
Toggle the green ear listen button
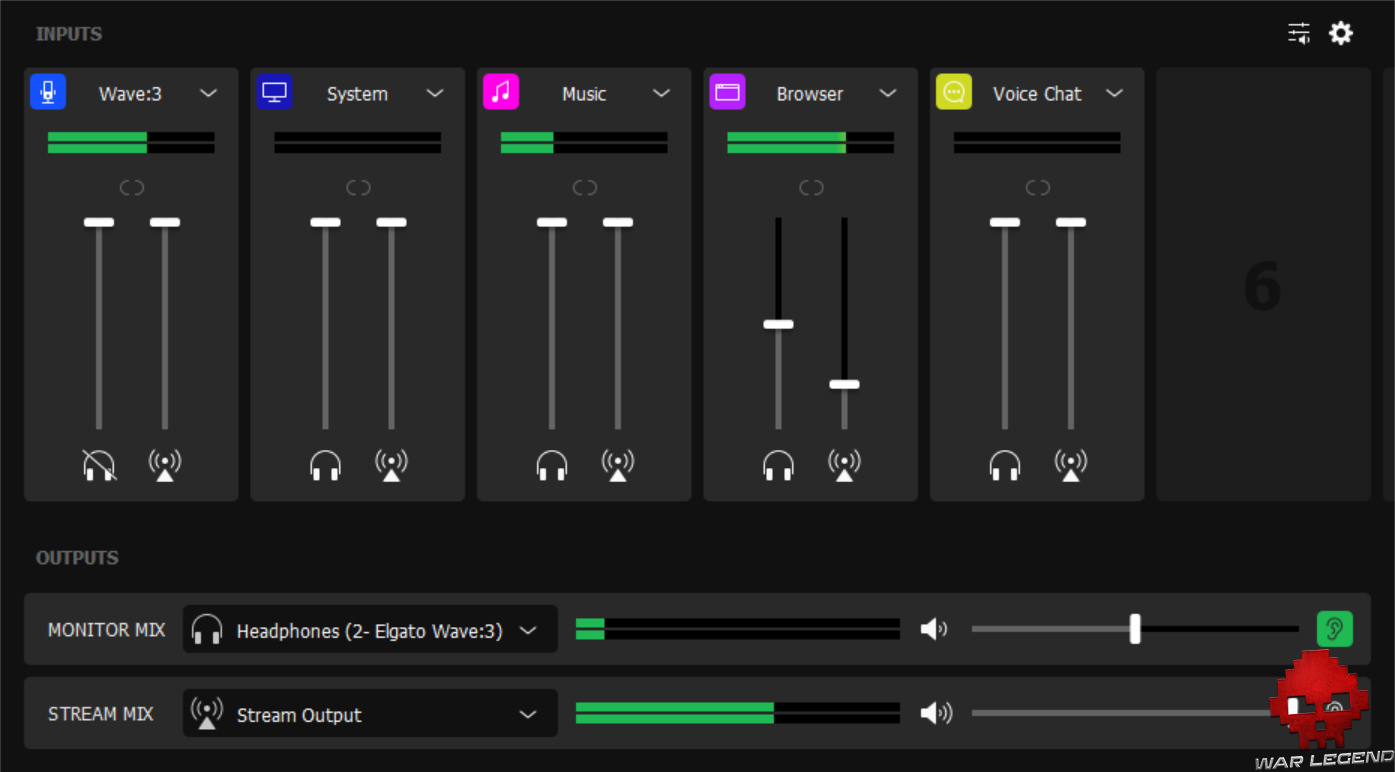1334,629
